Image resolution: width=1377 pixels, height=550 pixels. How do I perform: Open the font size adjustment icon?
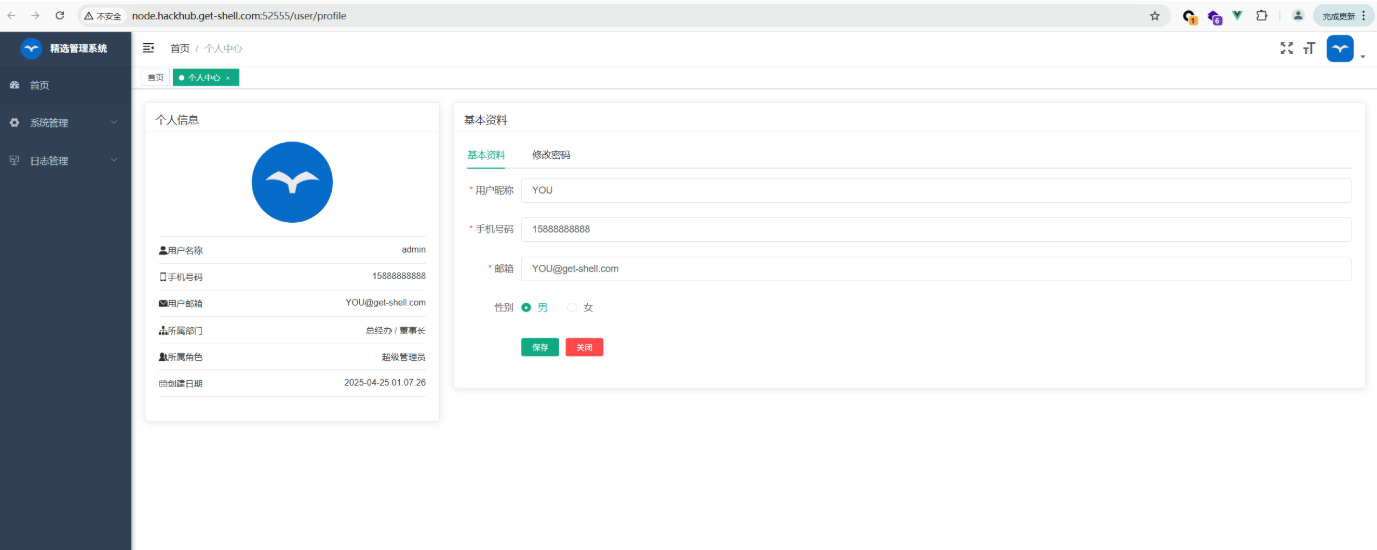click(x=1308, y=48)
